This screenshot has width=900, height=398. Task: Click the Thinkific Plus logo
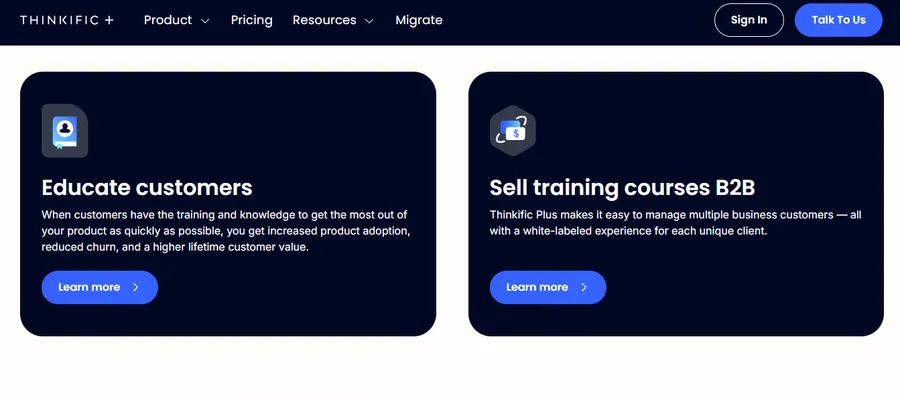point(67,20)
